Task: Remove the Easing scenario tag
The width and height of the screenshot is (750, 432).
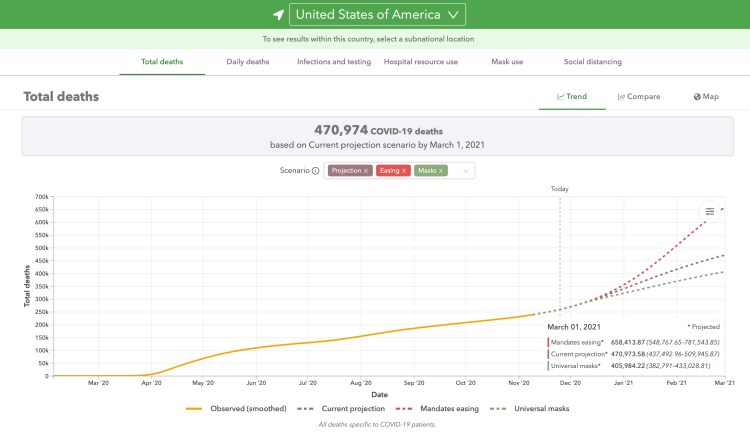Action: point(404,171)
